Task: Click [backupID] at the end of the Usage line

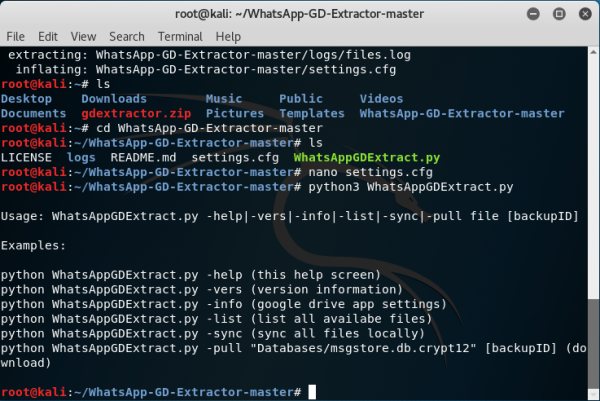Action: [x=542, y=216]
